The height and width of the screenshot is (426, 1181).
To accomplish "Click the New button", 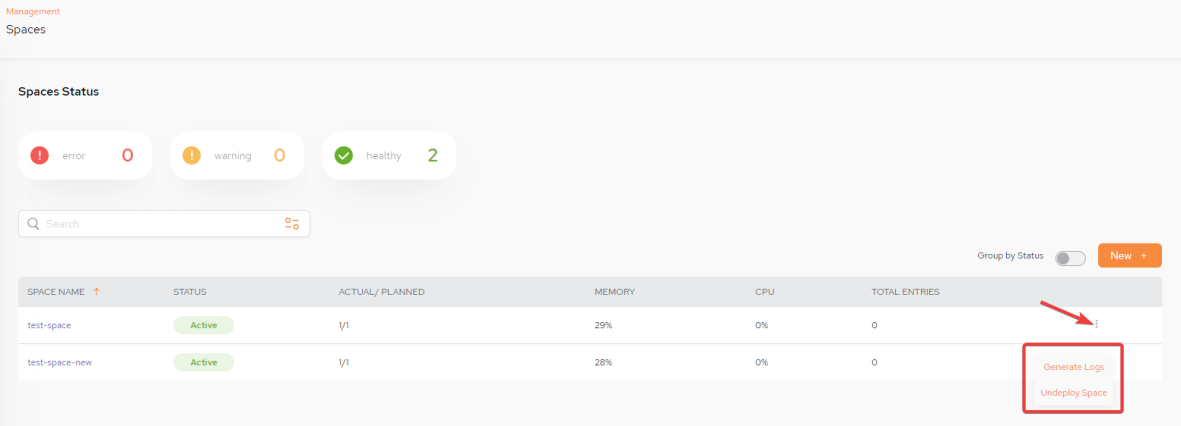I will (x=1129, y=255).
